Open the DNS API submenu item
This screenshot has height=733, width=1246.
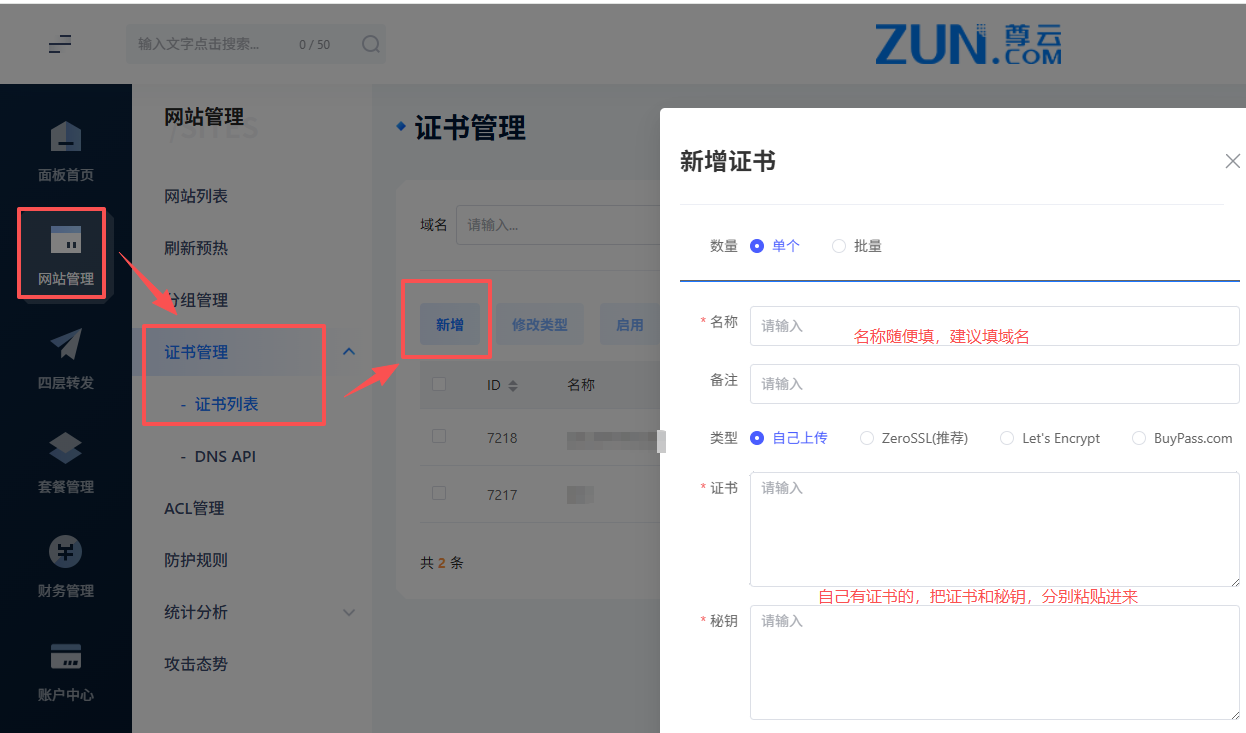225,456
